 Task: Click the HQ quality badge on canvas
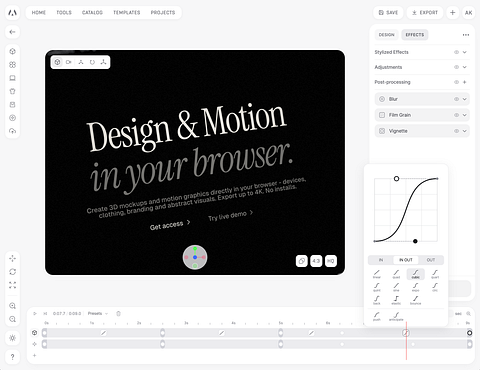331,261
